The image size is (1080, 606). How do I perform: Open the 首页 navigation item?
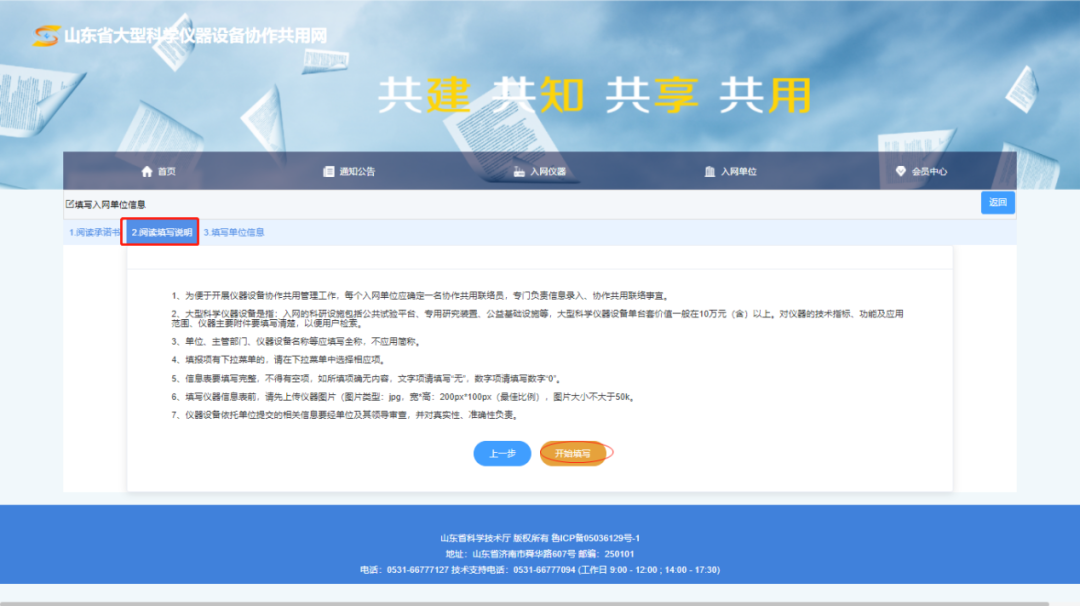pyautogui.click(x=166, y=171)
